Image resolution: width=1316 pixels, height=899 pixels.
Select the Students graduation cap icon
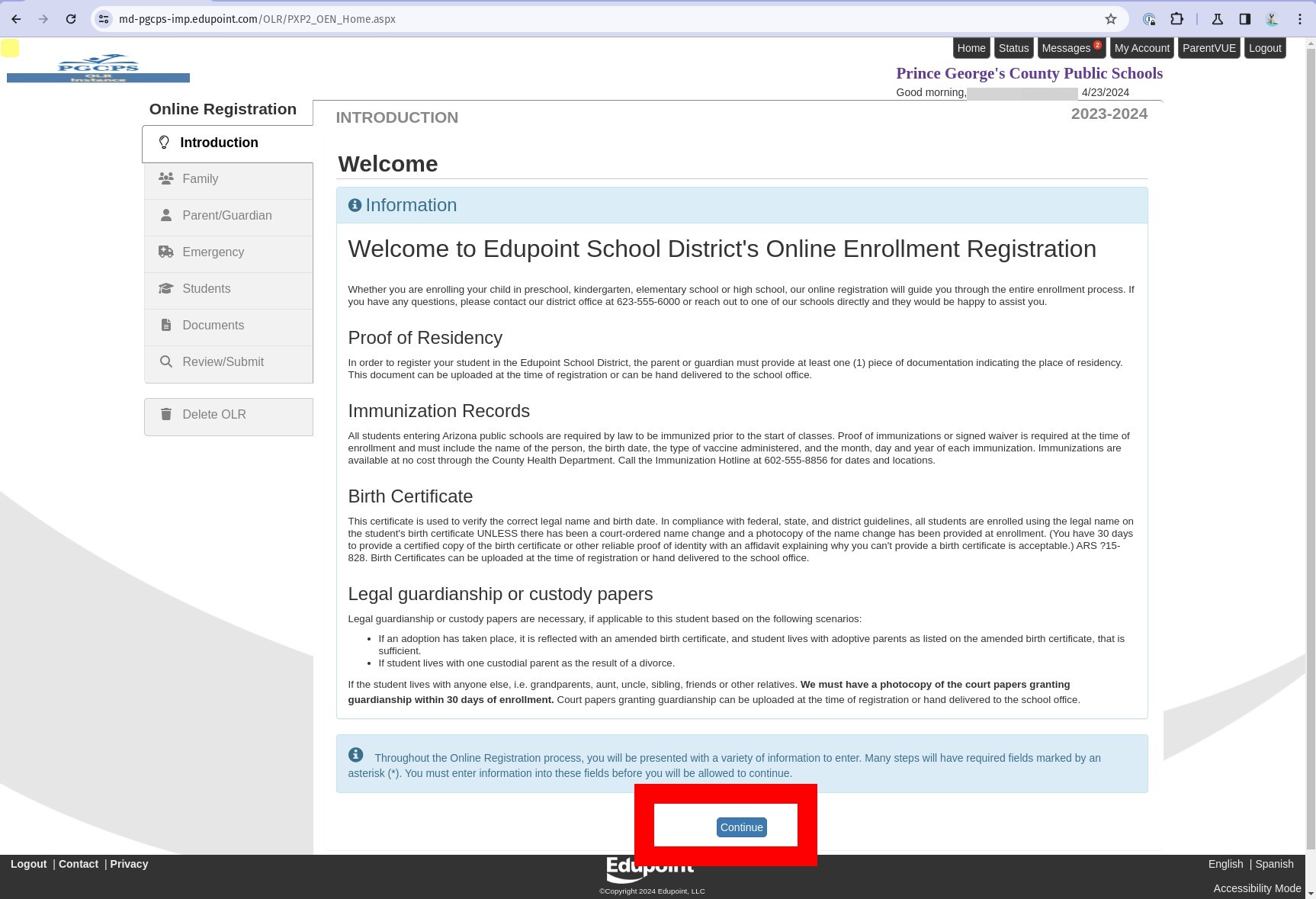coord(165,288)
